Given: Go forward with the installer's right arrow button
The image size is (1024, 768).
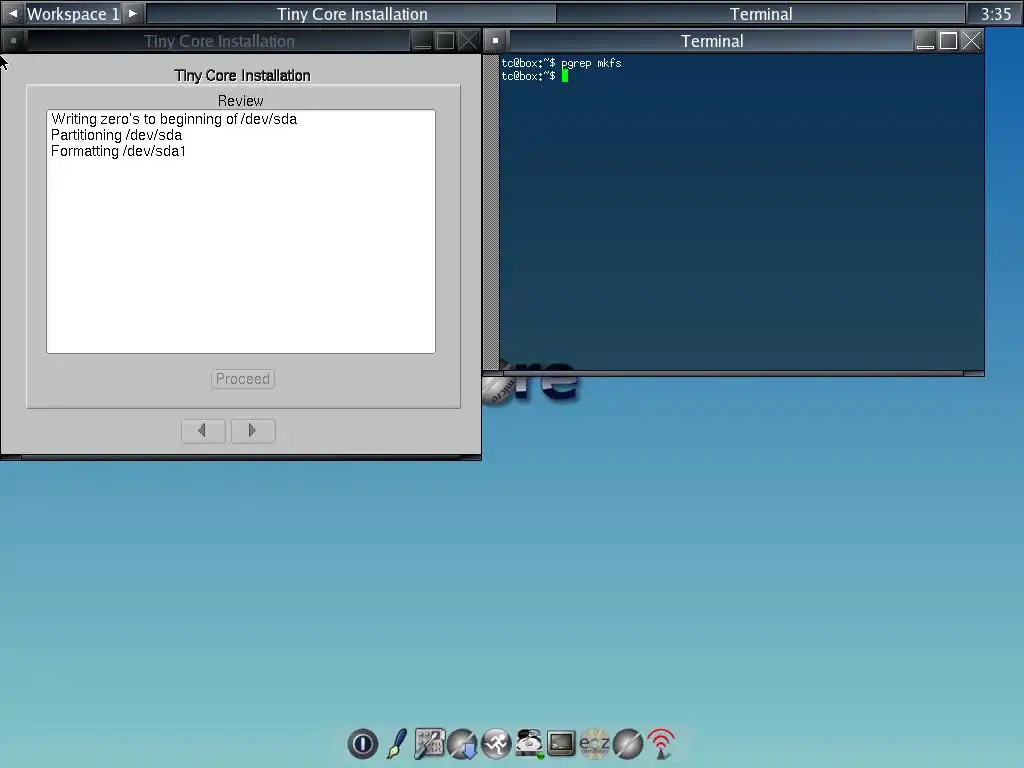Looking at the screenshot, I should point(253,430).
